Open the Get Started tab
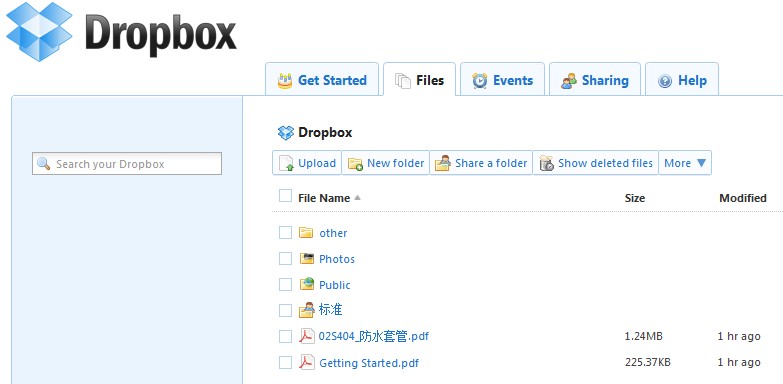This screenshot has height=384, width=783. [x=322, y=80]
